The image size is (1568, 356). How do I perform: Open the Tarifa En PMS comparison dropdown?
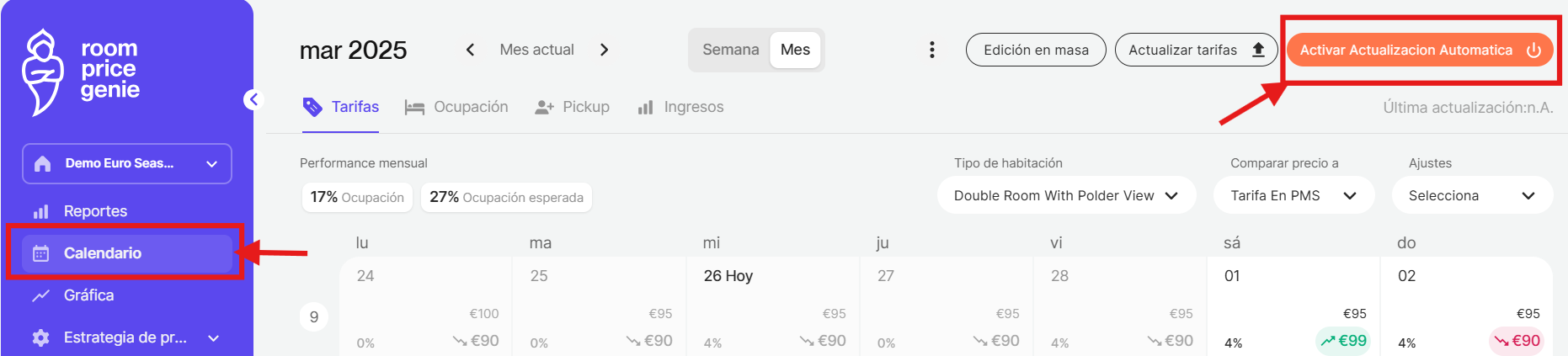[x=1293, y=195]
